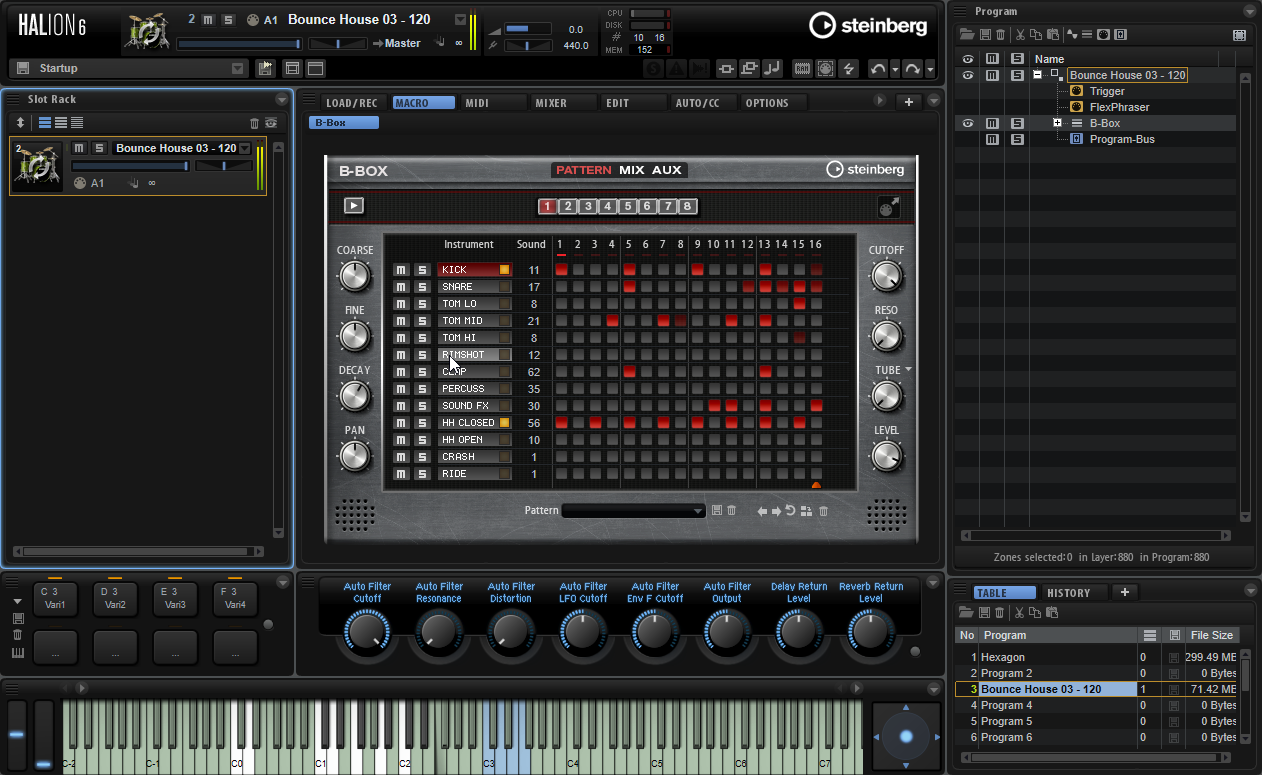Image resolution: width=1262 pixels, height=775 pixels.
Task: Clear the pattern with rightmost trash icon
Action: coord(823,511)
